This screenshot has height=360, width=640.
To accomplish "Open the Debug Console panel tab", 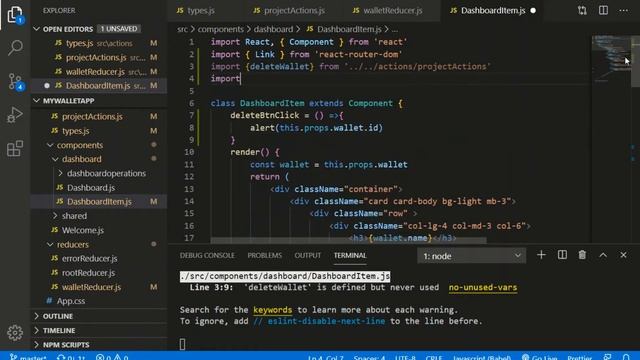I will tap(207, 256).
